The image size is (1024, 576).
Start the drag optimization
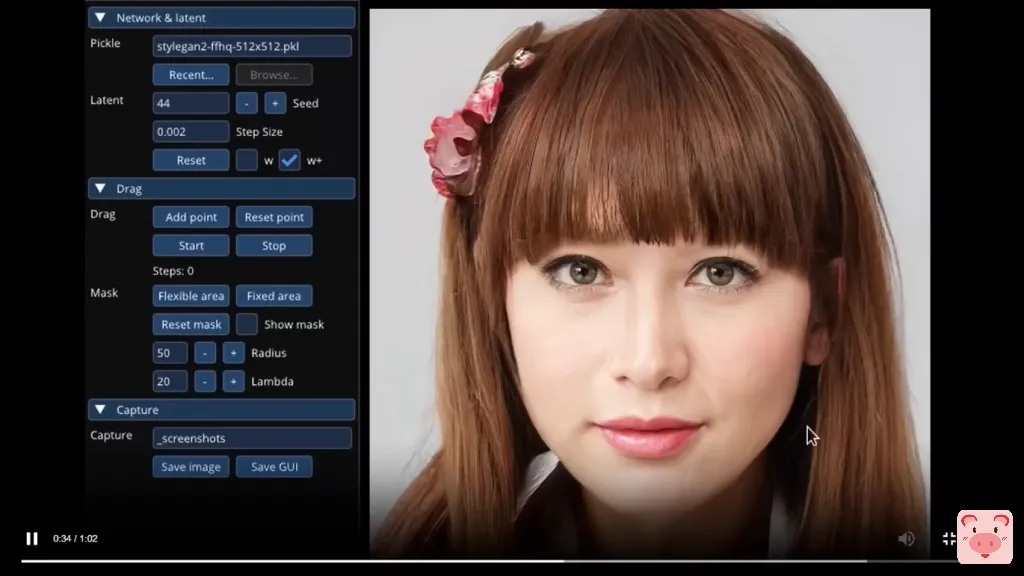[191, 246]
